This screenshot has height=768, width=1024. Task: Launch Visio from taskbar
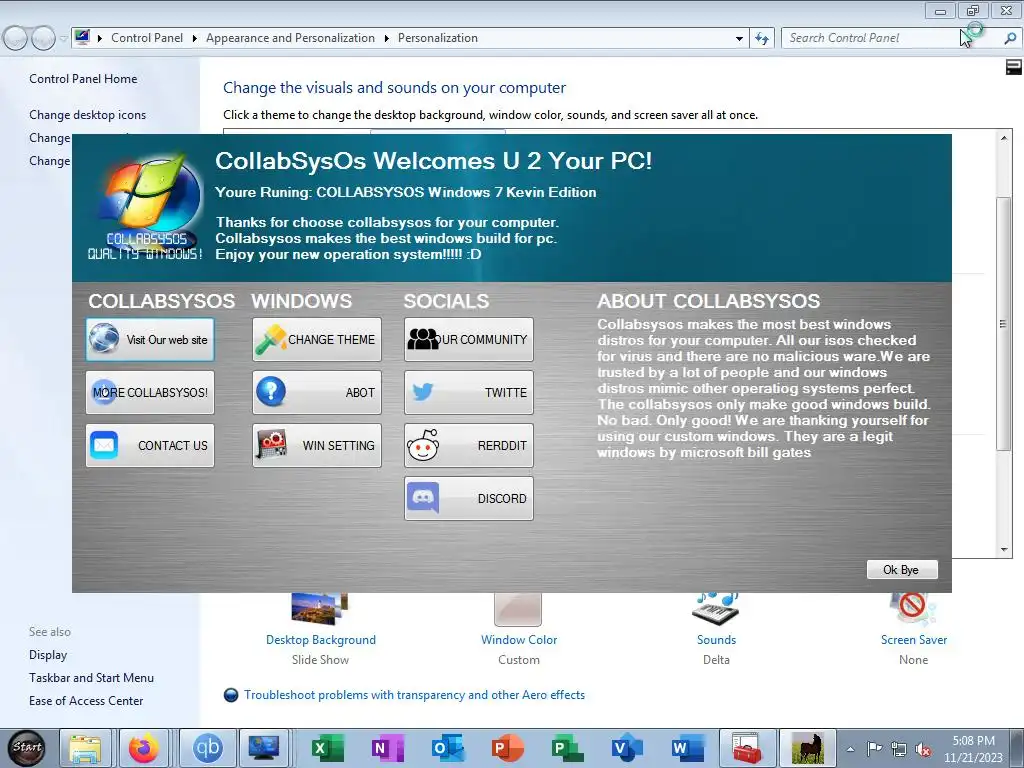(x=627, y=748)
